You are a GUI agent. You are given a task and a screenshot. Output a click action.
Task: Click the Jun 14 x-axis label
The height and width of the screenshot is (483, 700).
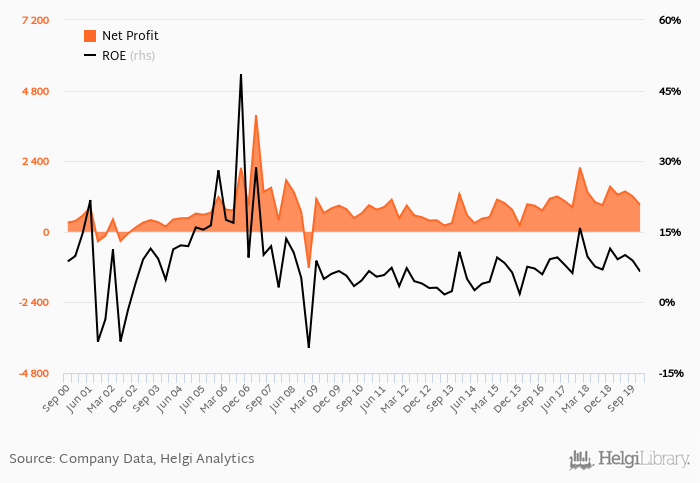point(464,396)
